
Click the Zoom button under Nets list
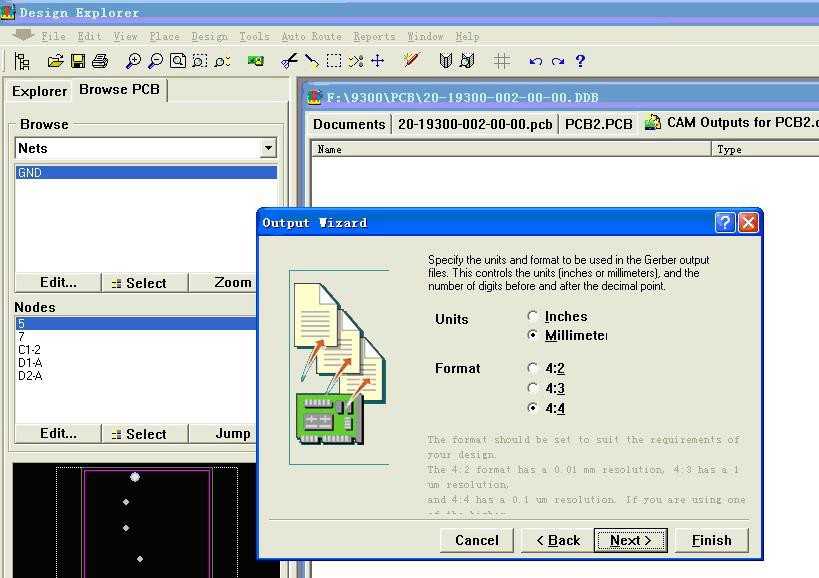click(223, 282)
